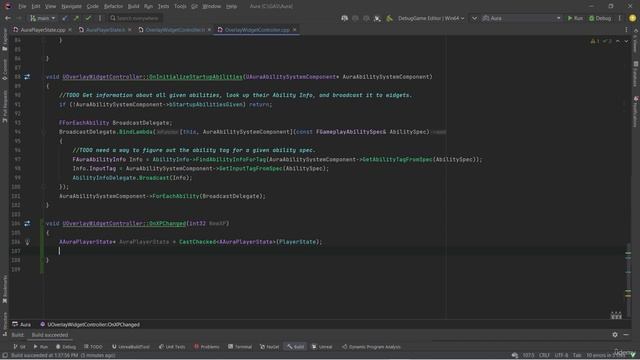
Task: Open the Window menu
Action: [x=211, y=6]
